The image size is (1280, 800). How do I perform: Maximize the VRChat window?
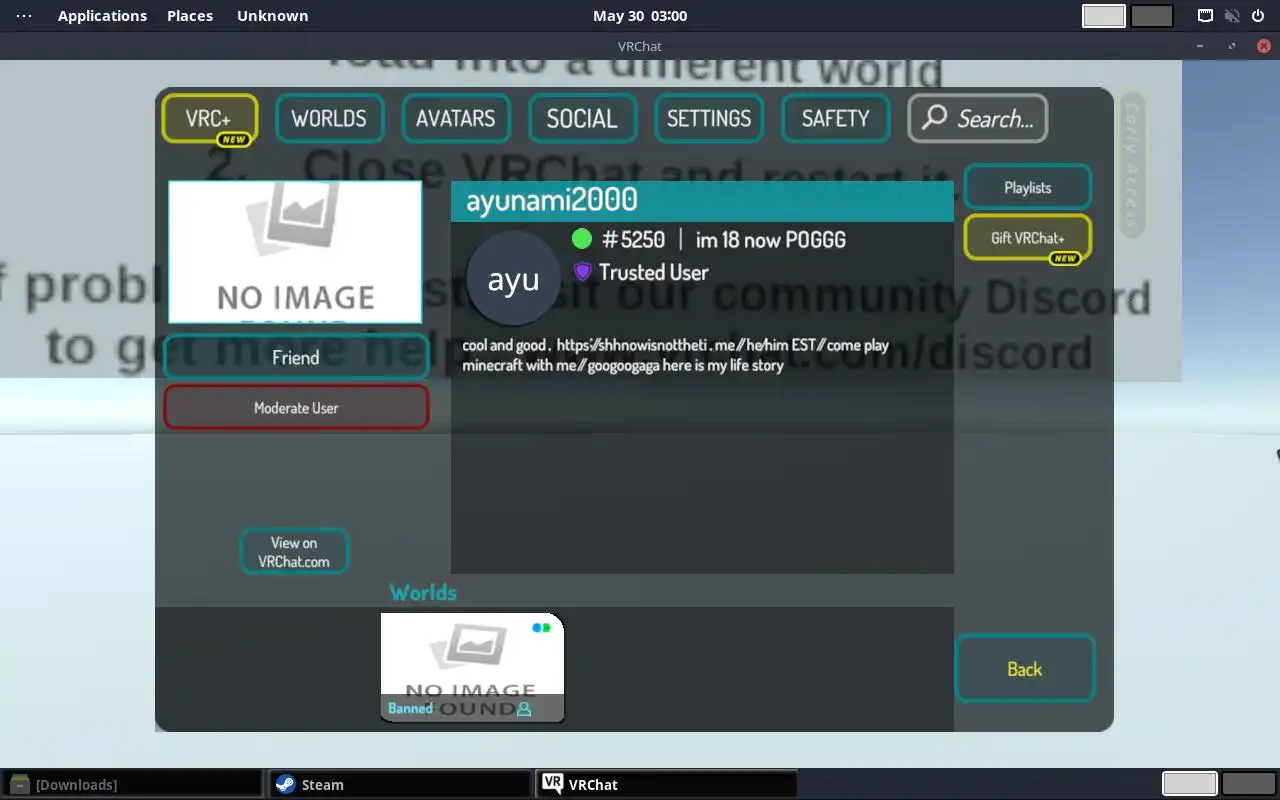pos(1232,46)
